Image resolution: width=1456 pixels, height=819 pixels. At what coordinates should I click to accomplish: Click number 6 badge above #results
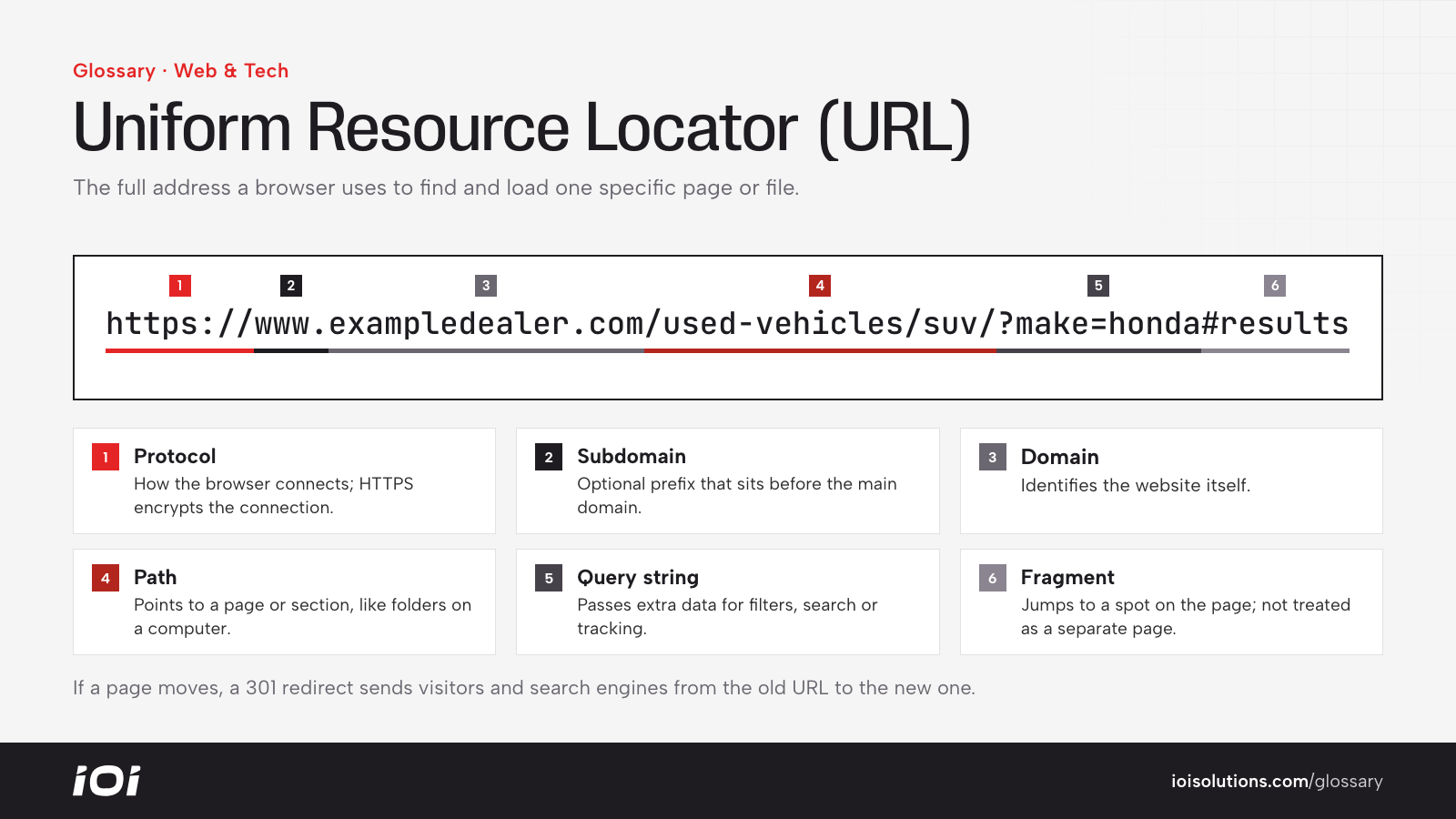[x=1275, y=286]
